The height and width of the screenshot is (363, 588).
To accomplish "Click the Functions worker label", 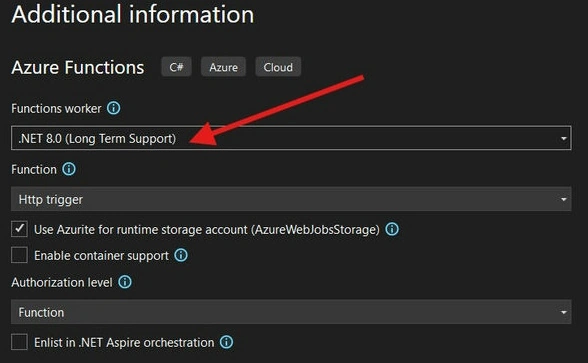I will click(x=56, y=109).
